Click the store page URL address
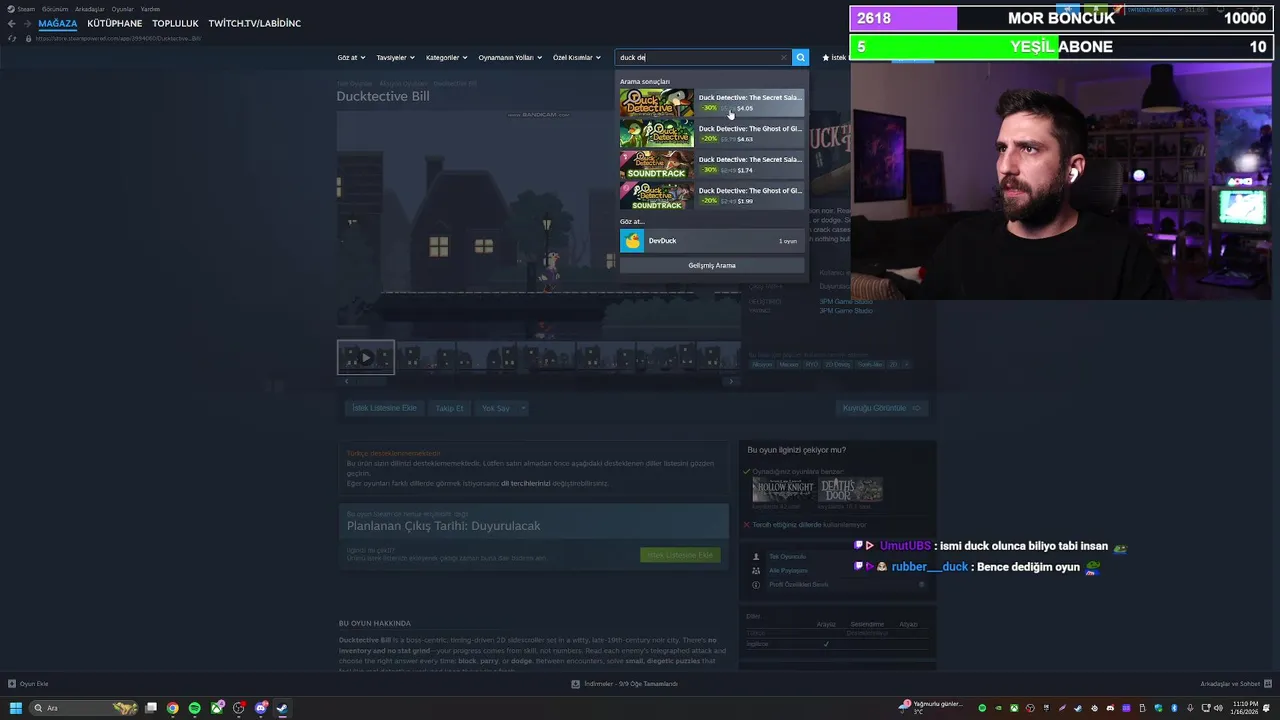Screen dimensions: 1280x720 pyautogui.click(x=118, y=39)
